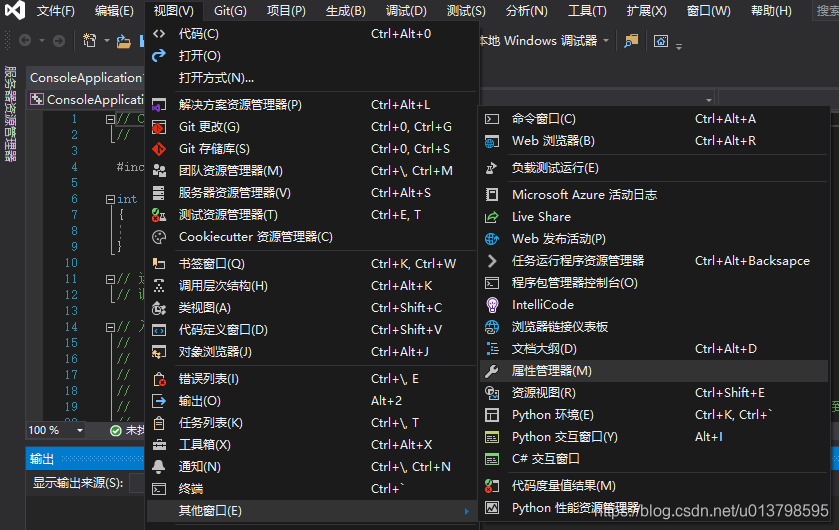
Task: Open the new item button's dropdown arrow
Action: pos(106,41)
